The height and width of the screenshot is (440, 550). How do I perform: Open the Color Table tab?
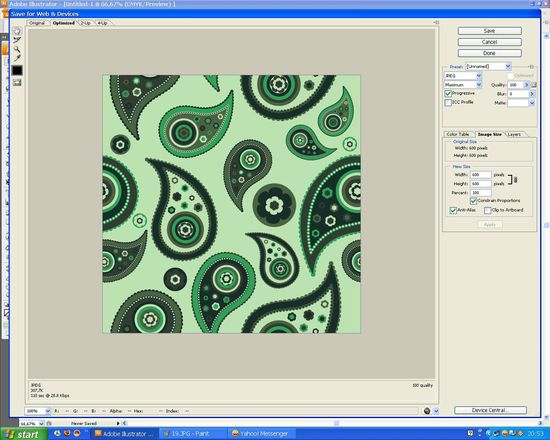click(458, 134)
